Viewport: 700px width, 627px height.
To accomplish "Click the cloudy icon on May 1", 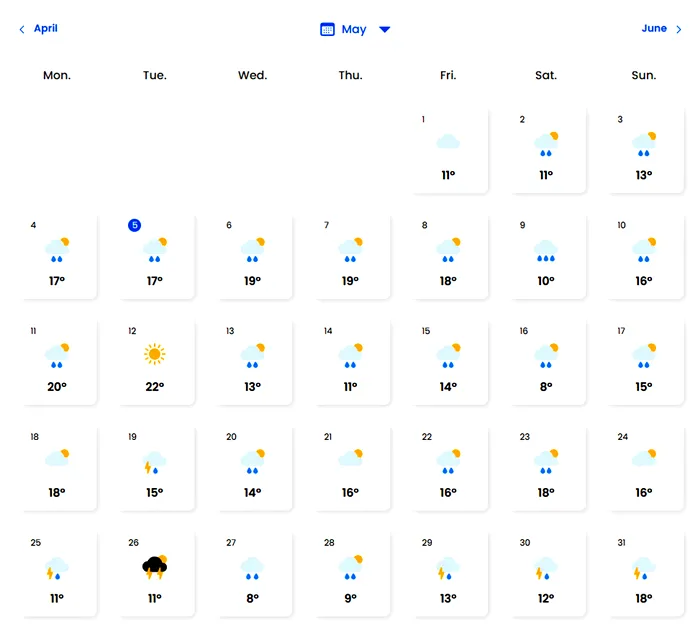I will click(x=448, y=142).
